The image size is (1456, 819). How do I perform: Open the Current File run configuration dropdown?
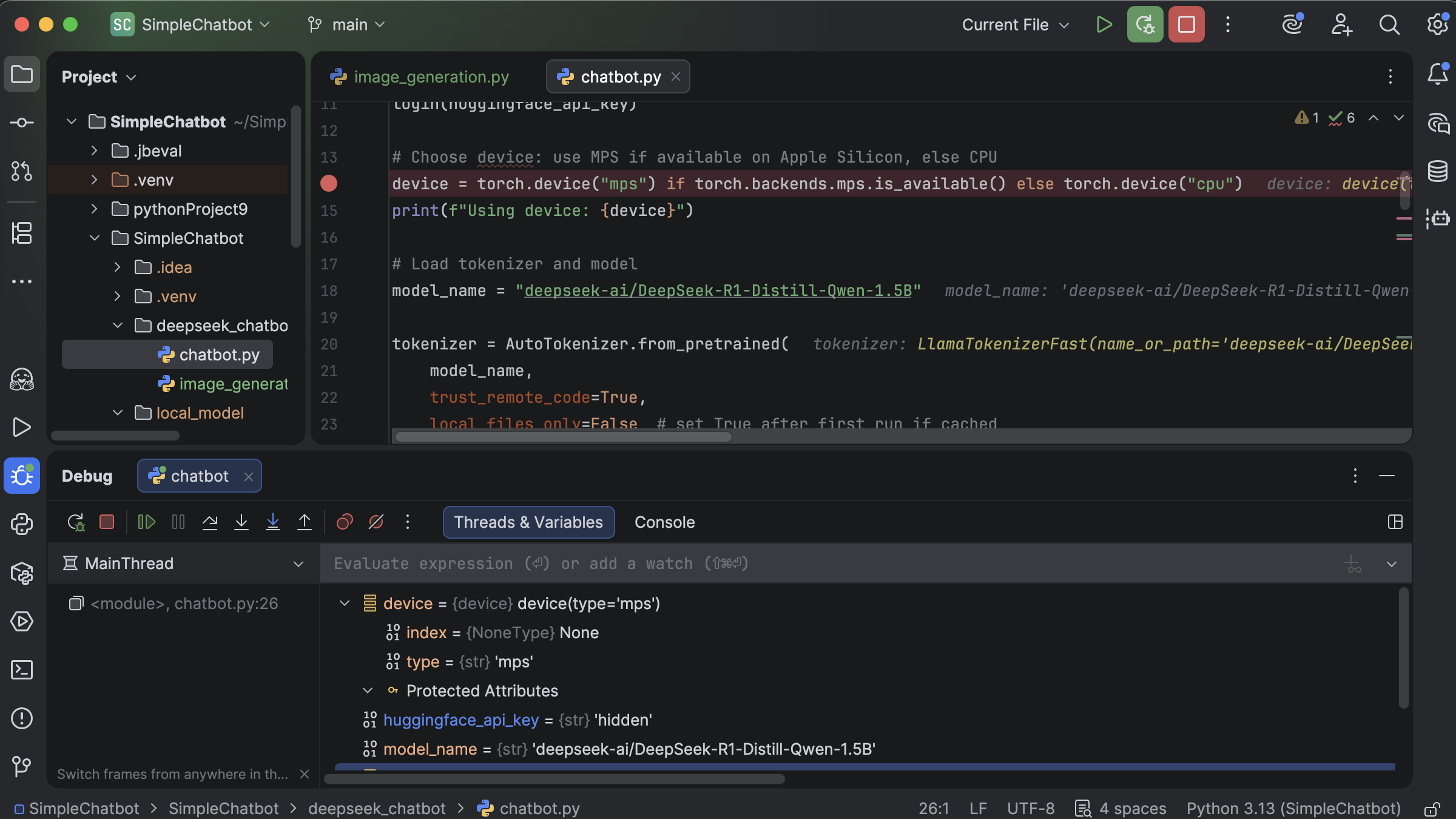click(x=1015, y=24)
